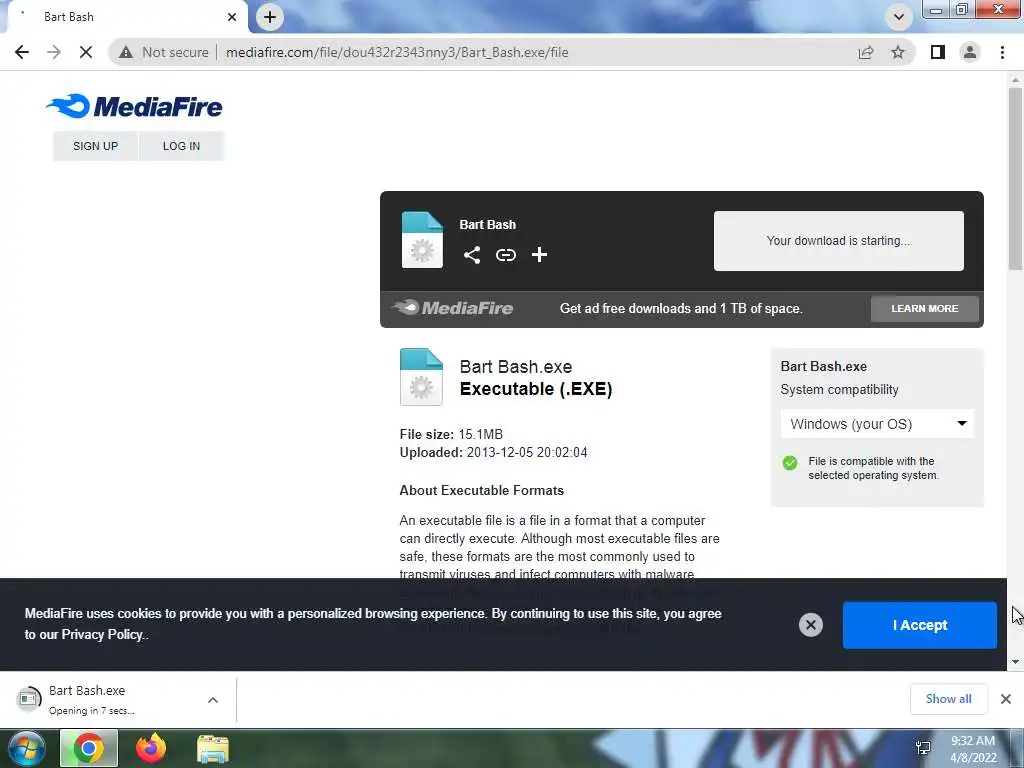Select the Bart Bash browser tab

coord(124,17)
